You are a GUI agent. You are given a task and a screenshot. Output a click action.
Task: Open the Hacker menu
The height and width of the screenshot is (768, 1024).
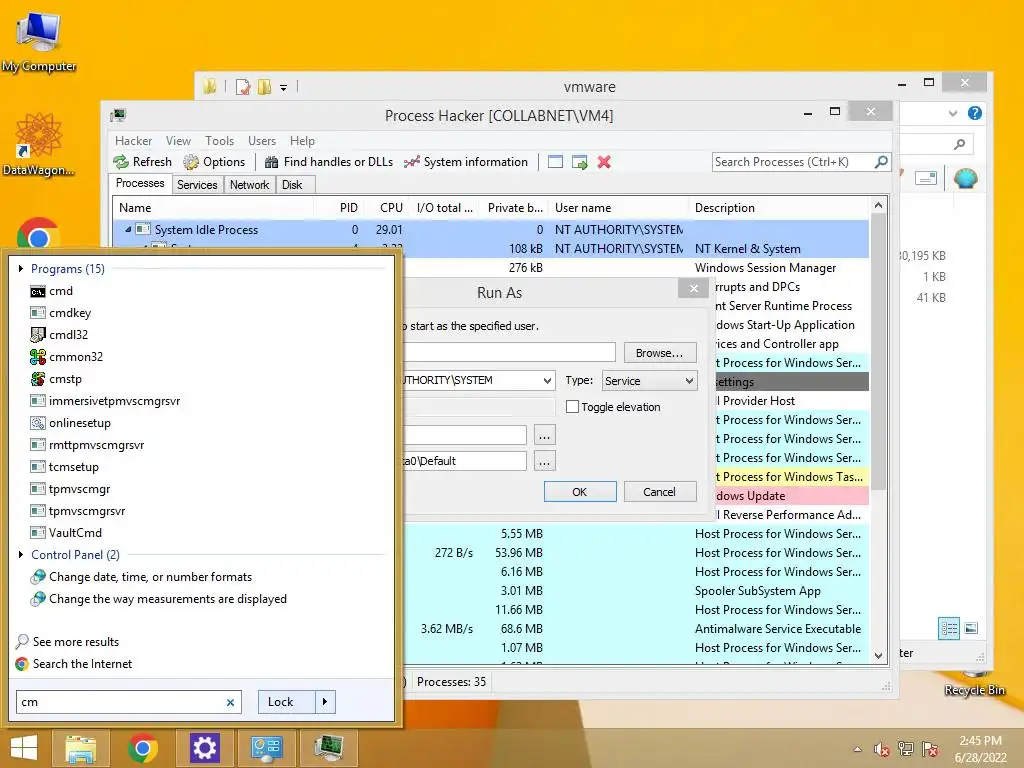[133, 141]
